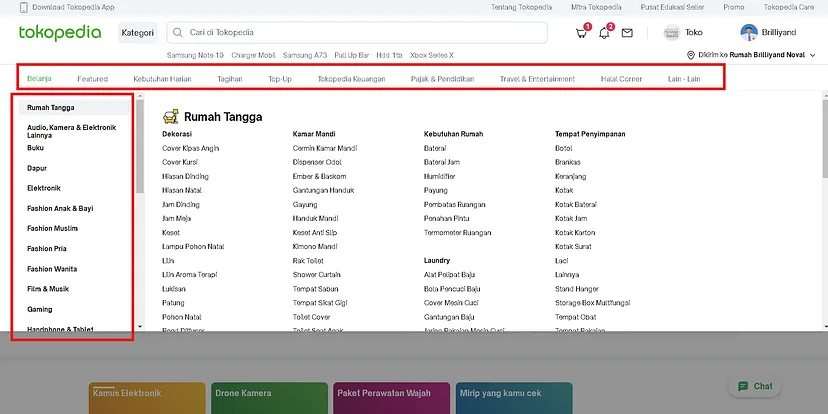Screen dimensions: 828x414
Task: Open the Chat bubble icon
Action: point(743,387)
